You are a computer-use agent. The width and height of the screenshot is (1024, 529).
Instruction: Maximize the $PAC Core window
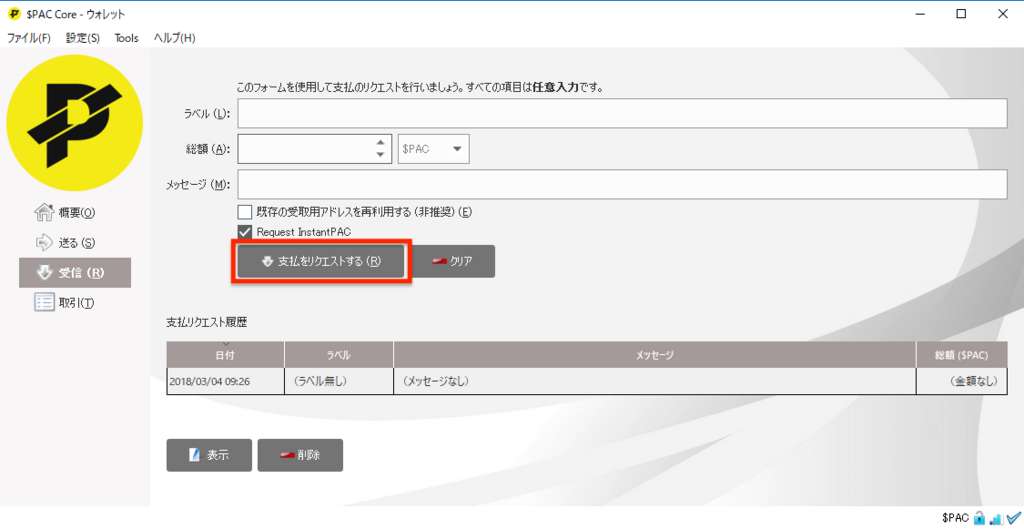(x=961, y=14)
